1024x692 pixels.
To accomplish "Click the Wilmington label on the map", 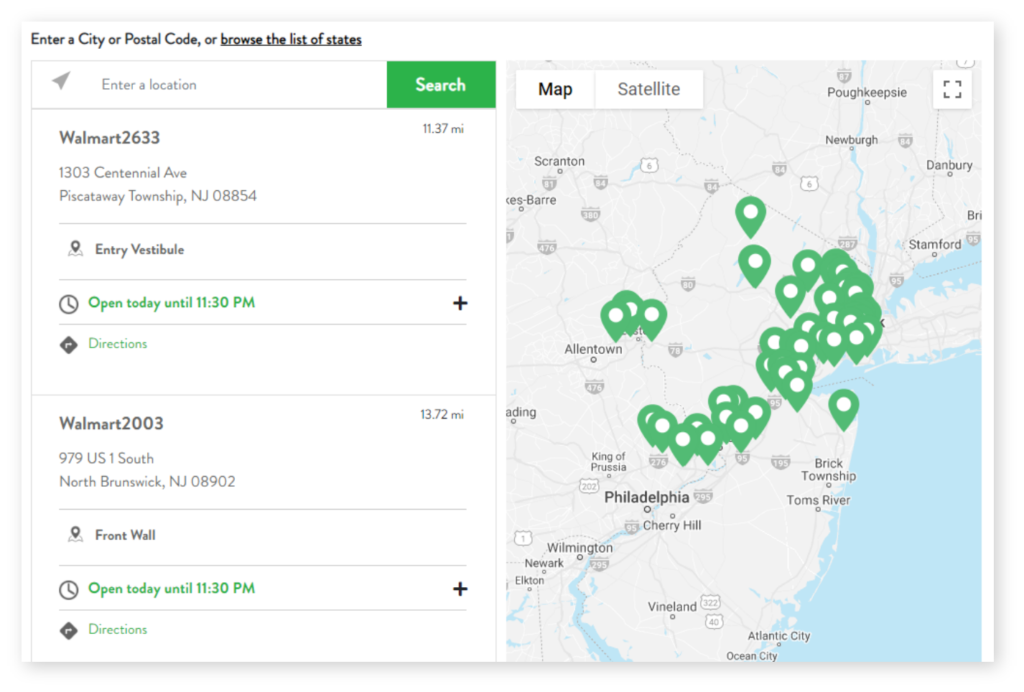I will click(580, 548).
